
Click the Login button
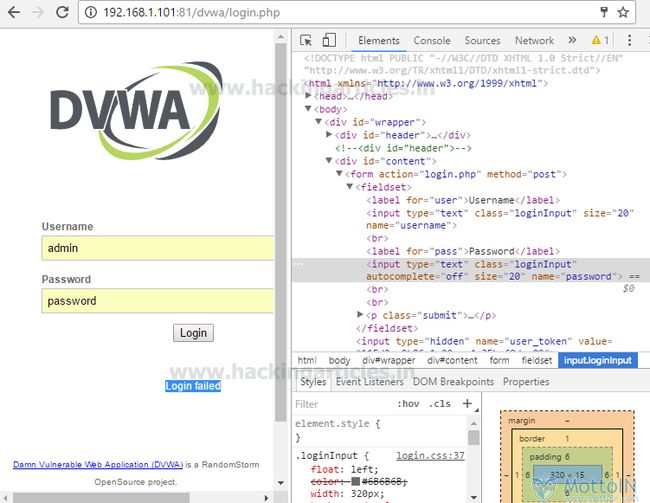pyautogui.click(x=193, y=333)
